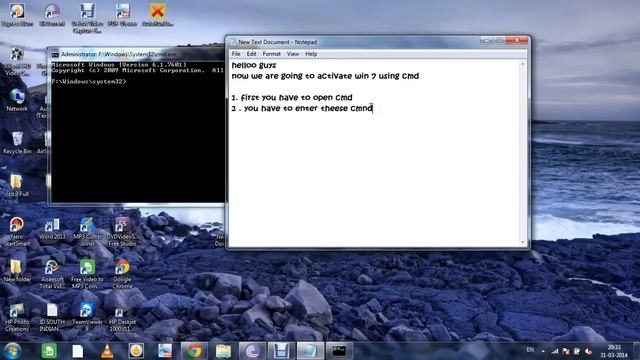640x360 pixels.
Task: Select the ID SOUTH INDIAN desktop file
Action: (x=52, y=318)
